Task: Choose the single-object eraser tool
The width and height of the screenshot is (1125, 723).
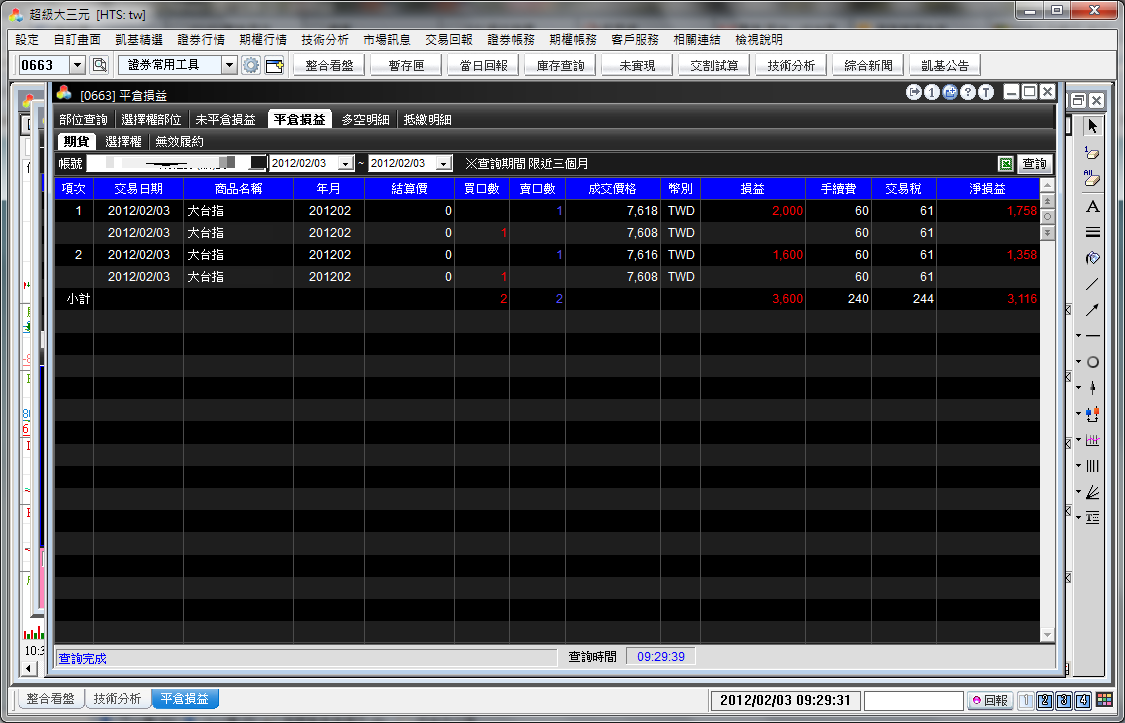Action: (x=1092, y=152)
